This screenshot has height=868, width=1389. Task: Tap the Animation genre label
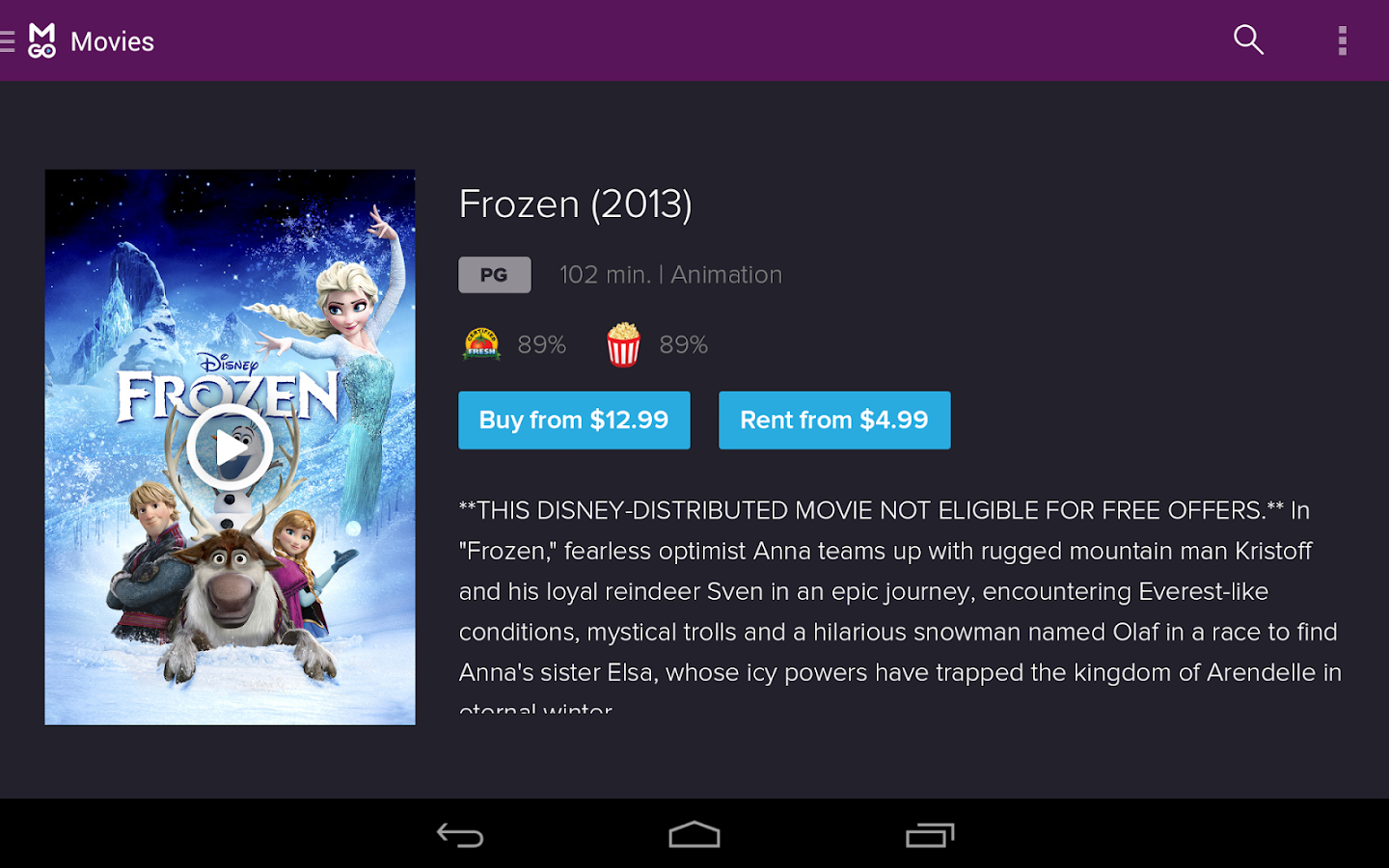[x=726, y=275]
